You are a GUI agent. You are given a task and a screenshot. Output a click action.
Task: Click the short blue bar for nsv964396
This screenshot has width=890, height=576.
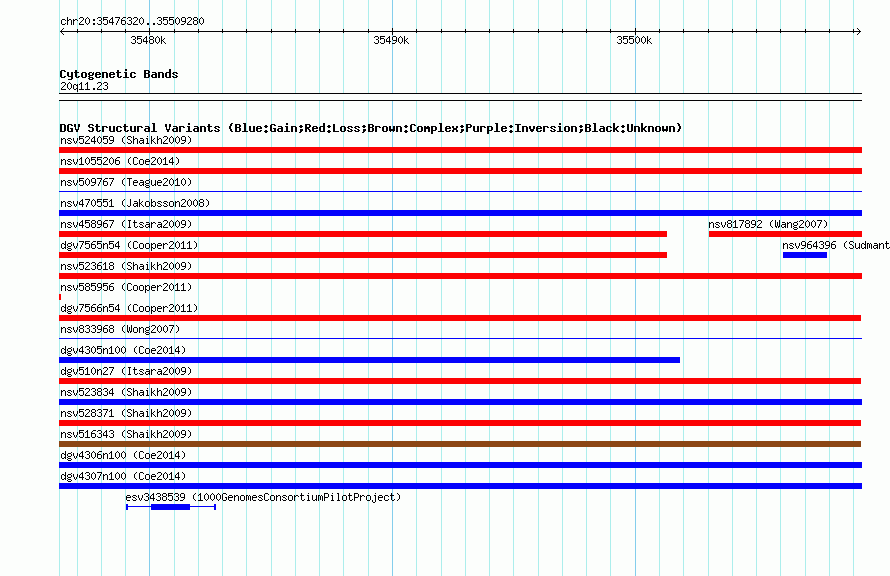point(805,255)
